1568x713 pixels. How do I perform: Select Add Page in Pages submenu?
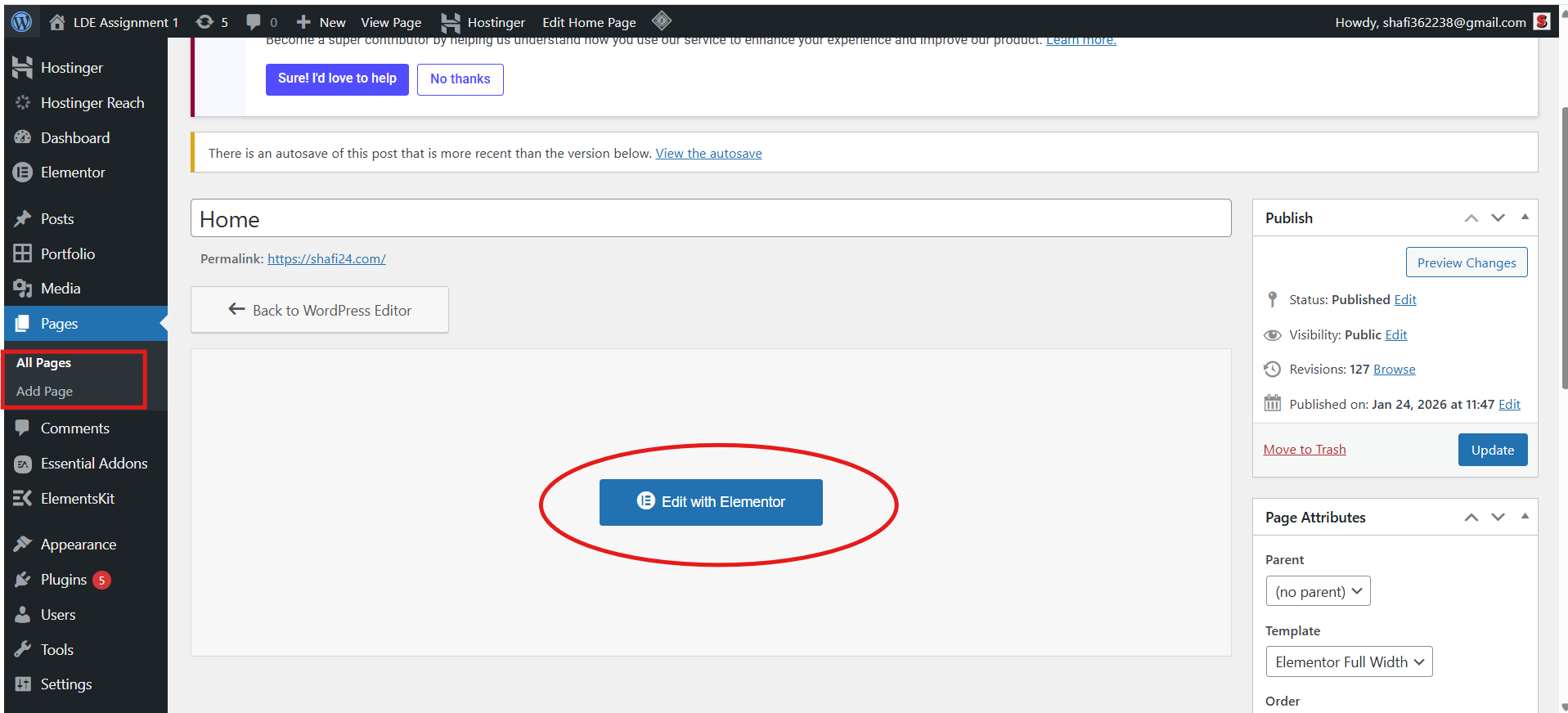pos(45,392)
